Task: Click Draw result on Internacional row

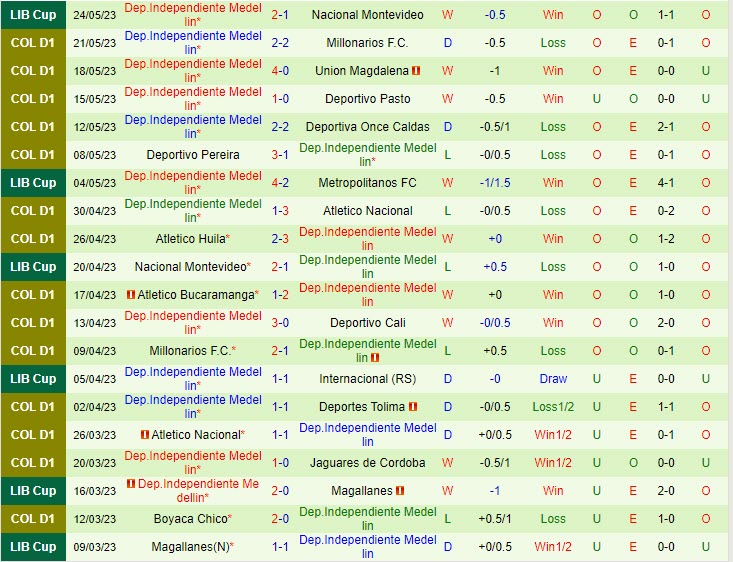Action: [553, 379]
